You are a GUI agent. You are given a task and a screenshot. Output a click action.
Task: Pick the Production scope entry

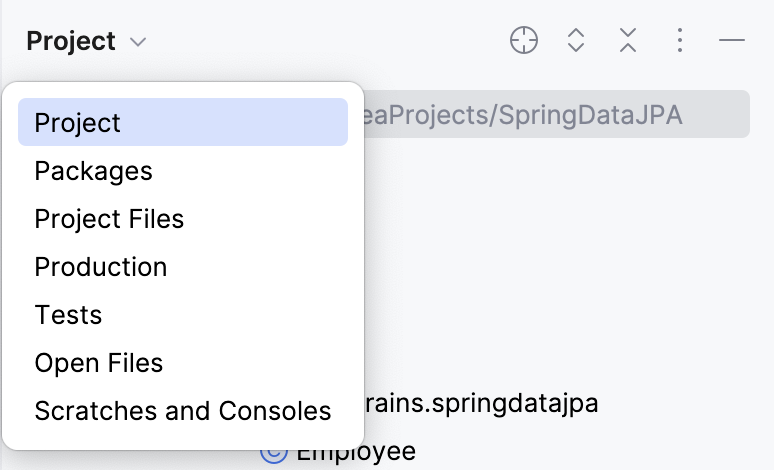(x=100, y=267)
